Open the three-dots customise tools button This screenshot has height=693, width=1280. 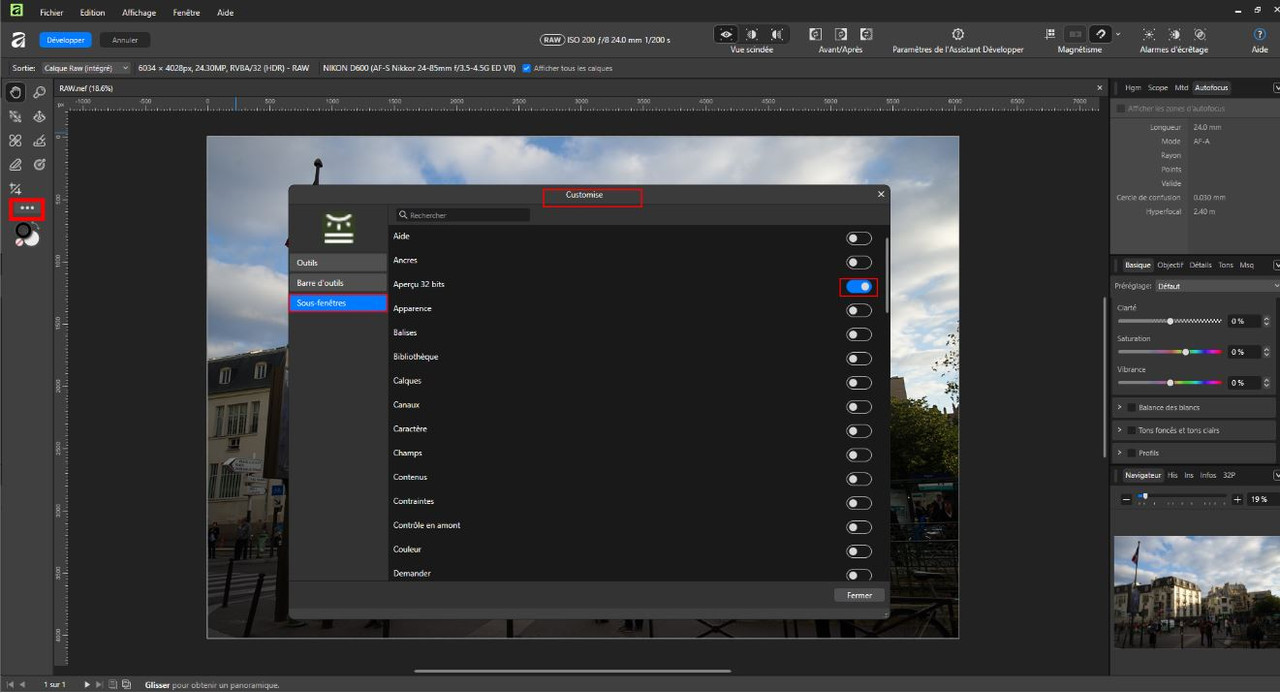(x=27, y=209)
